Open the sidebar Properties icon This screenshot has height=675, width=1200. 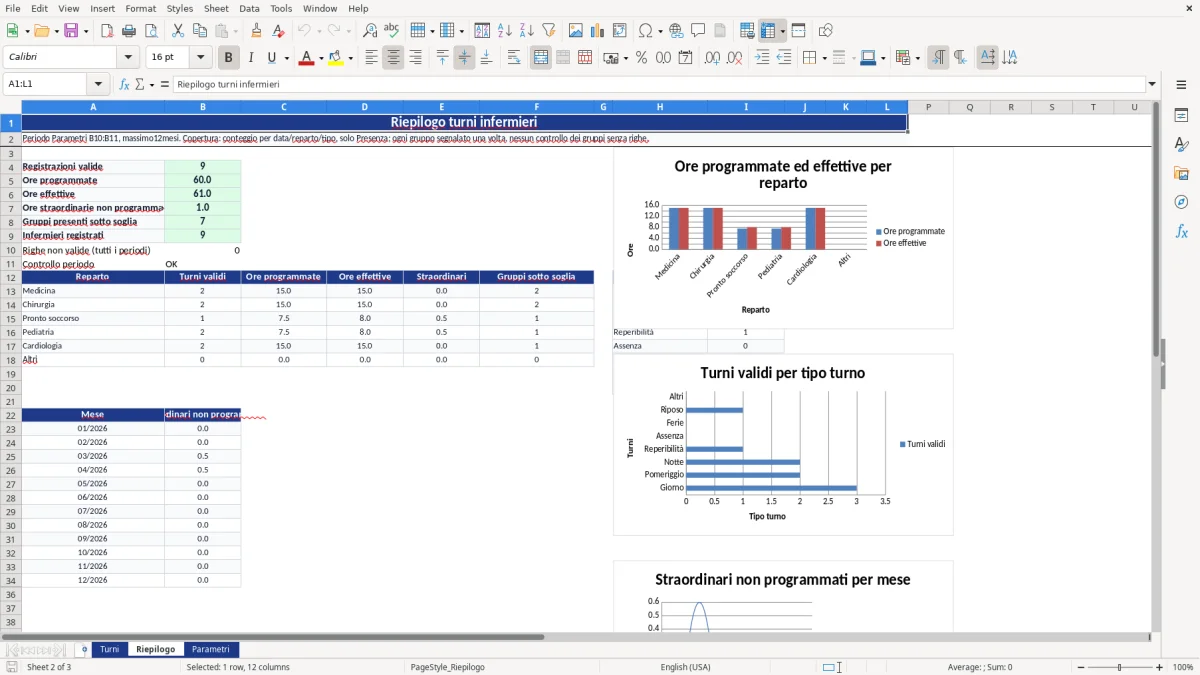1181,115
